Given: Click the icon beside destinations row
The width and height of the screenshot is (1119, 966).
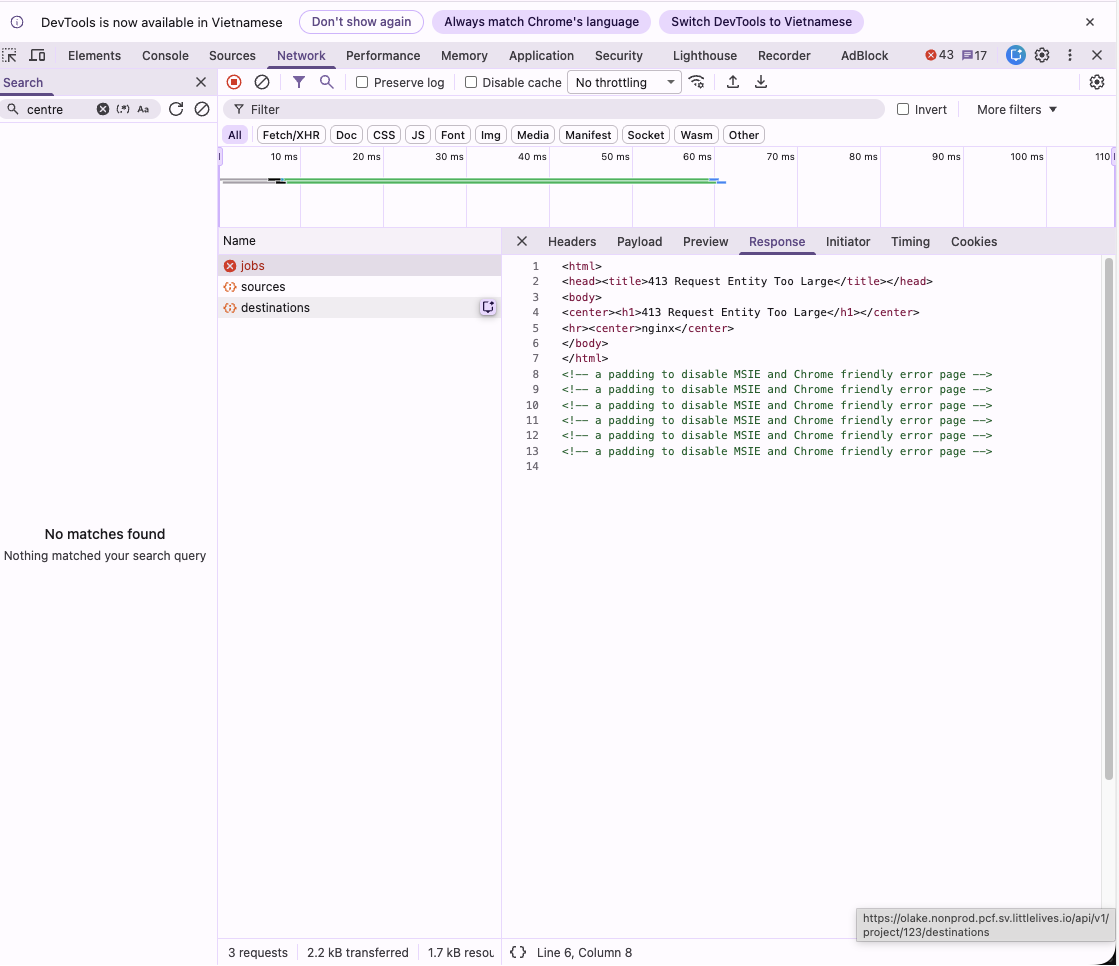Looking at the screenshot, I should [488, 307].
